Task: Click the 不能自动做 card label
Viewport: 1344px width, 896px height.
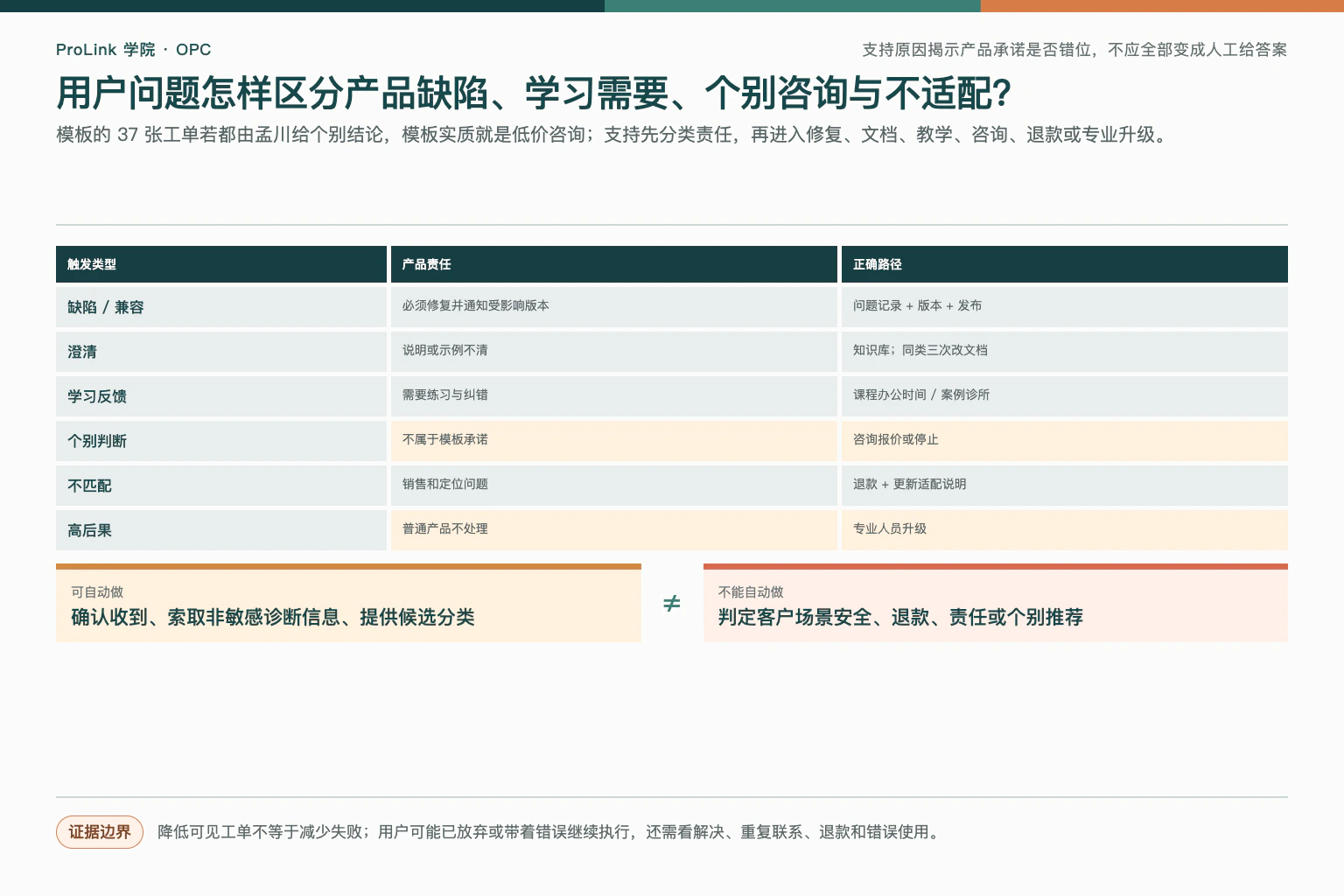Action: pyautogui.click(x=751, y=592)
